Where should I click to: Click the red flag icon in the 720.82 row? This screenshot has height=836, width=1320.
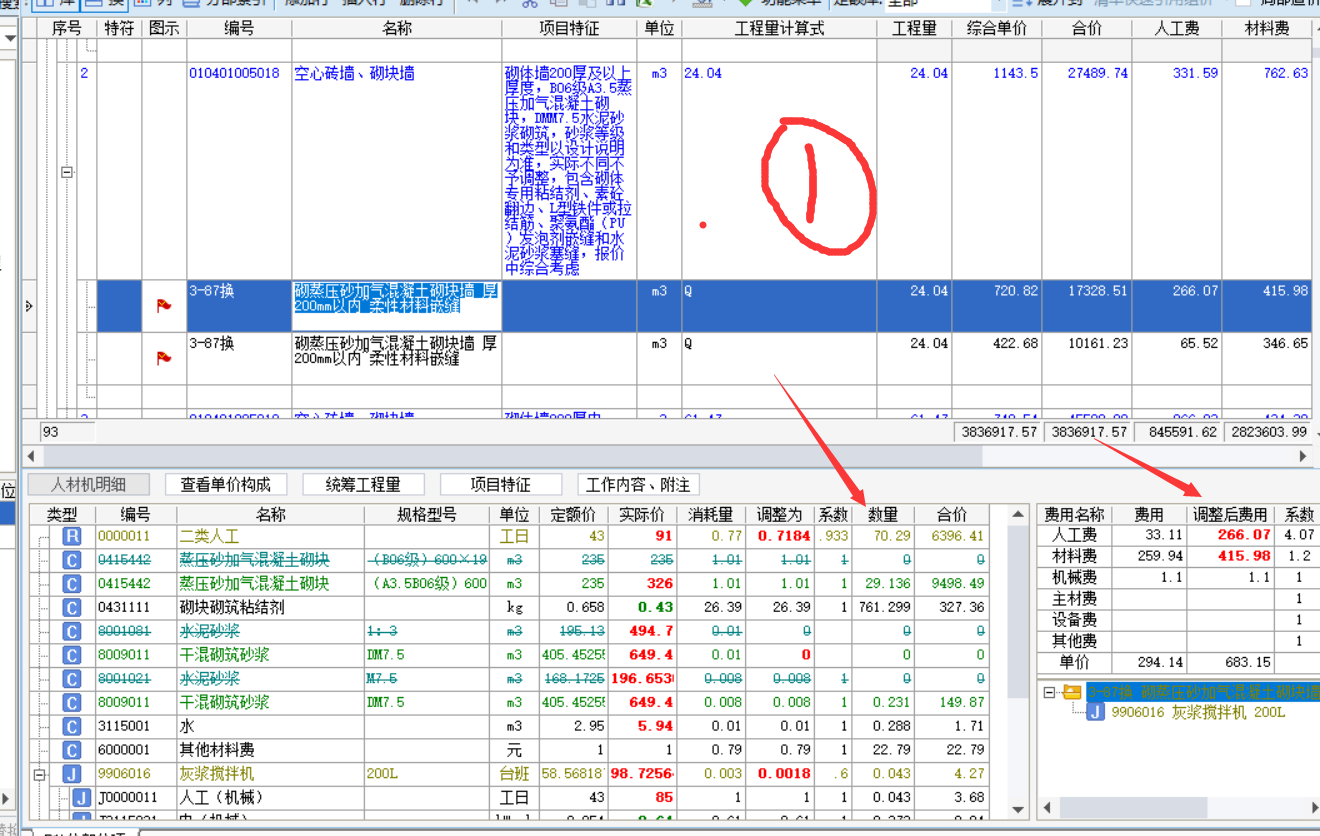tap(164, 307)
